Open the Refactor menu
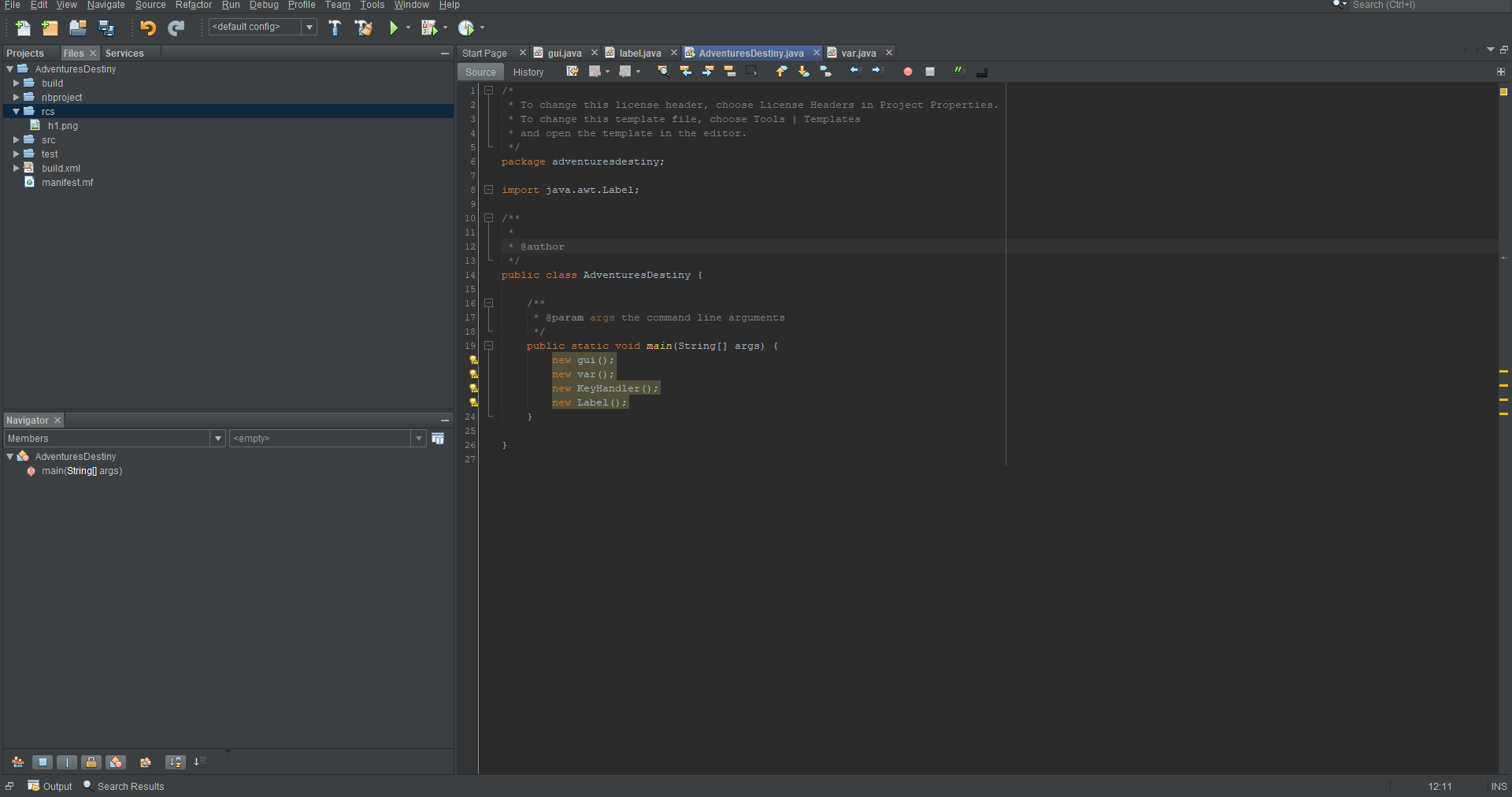 pos(192,5)
